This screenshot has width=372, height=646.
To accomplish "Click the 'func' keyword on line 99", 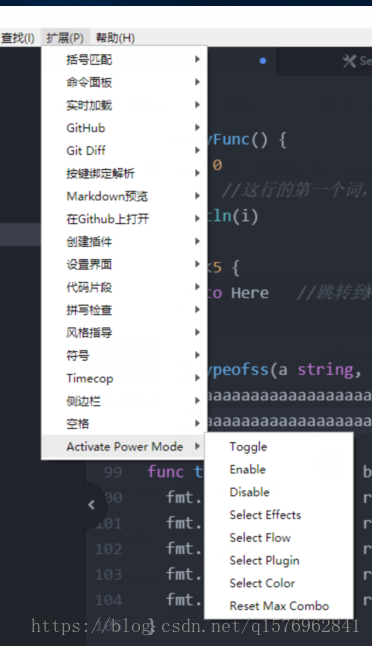I will pos(165,471).
